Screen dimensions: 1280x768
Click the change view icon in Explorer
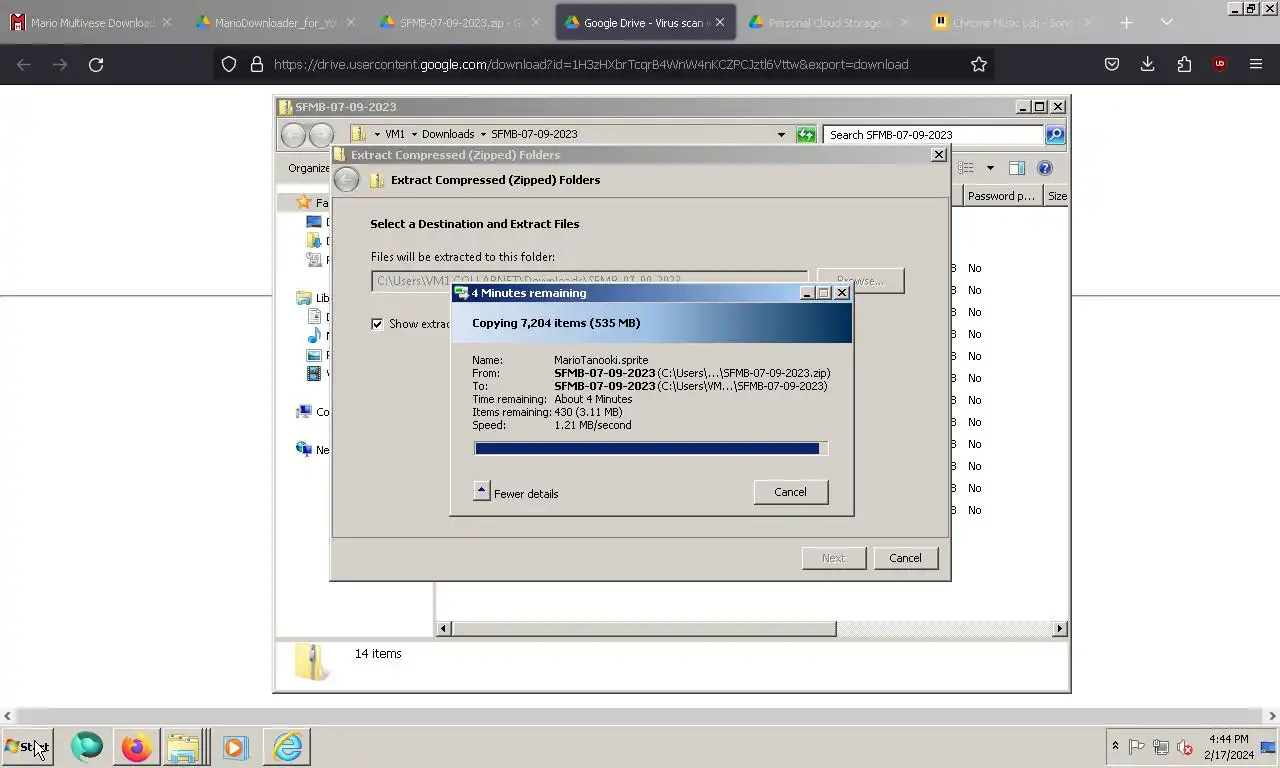click(966, 168)
